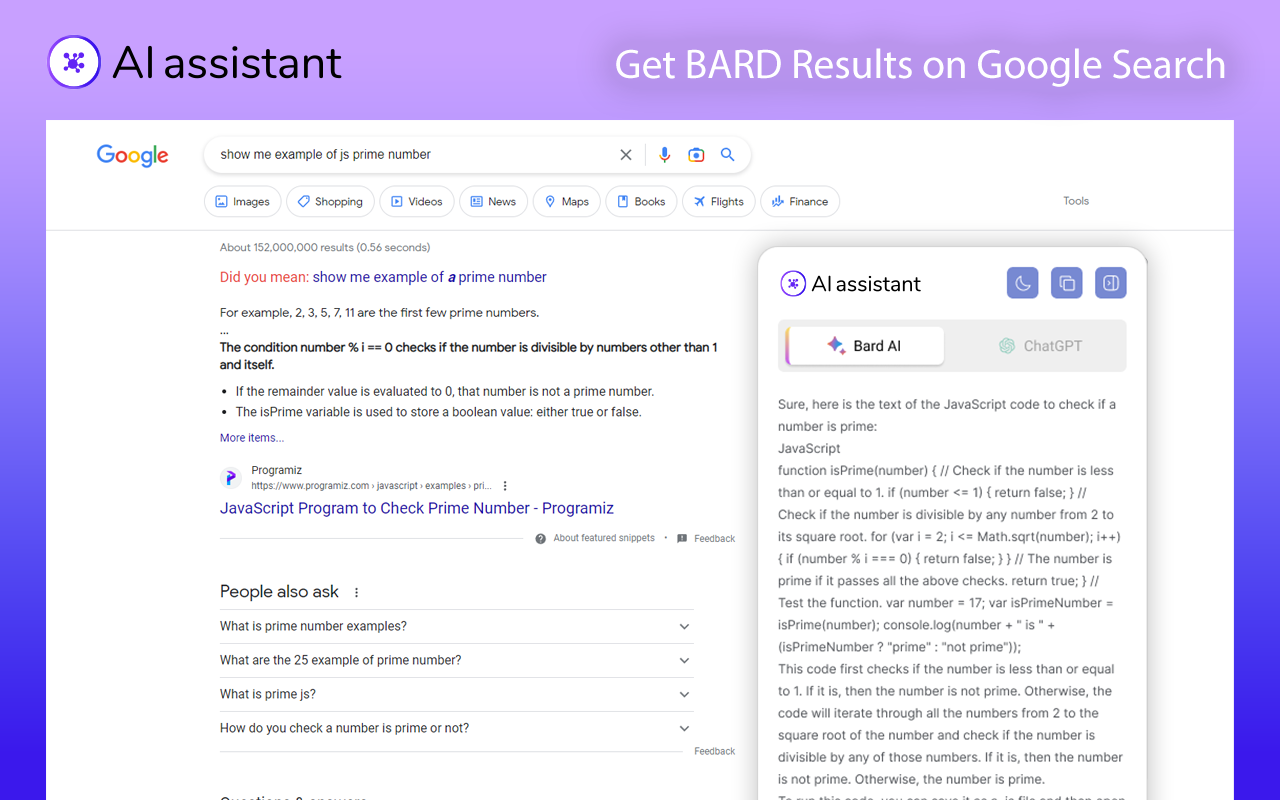Open the News search tab
The width and height of the screenshot is (1280, 800).
coord(493,201)
